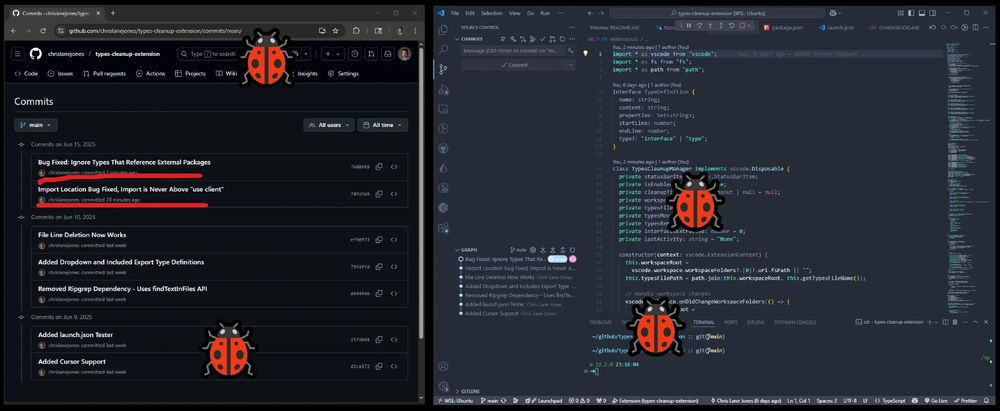Viewport: 1000px width, 411px height.
Task: Reload the GitHub page in Chrome
Action: [x=43, y=31]
